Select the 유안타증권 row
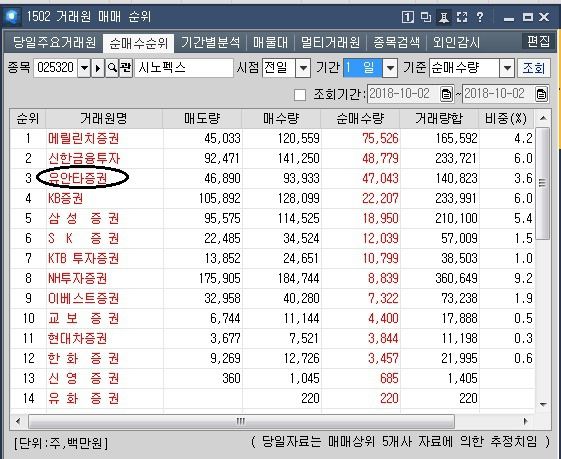561x459 pixels. [272, 179]
